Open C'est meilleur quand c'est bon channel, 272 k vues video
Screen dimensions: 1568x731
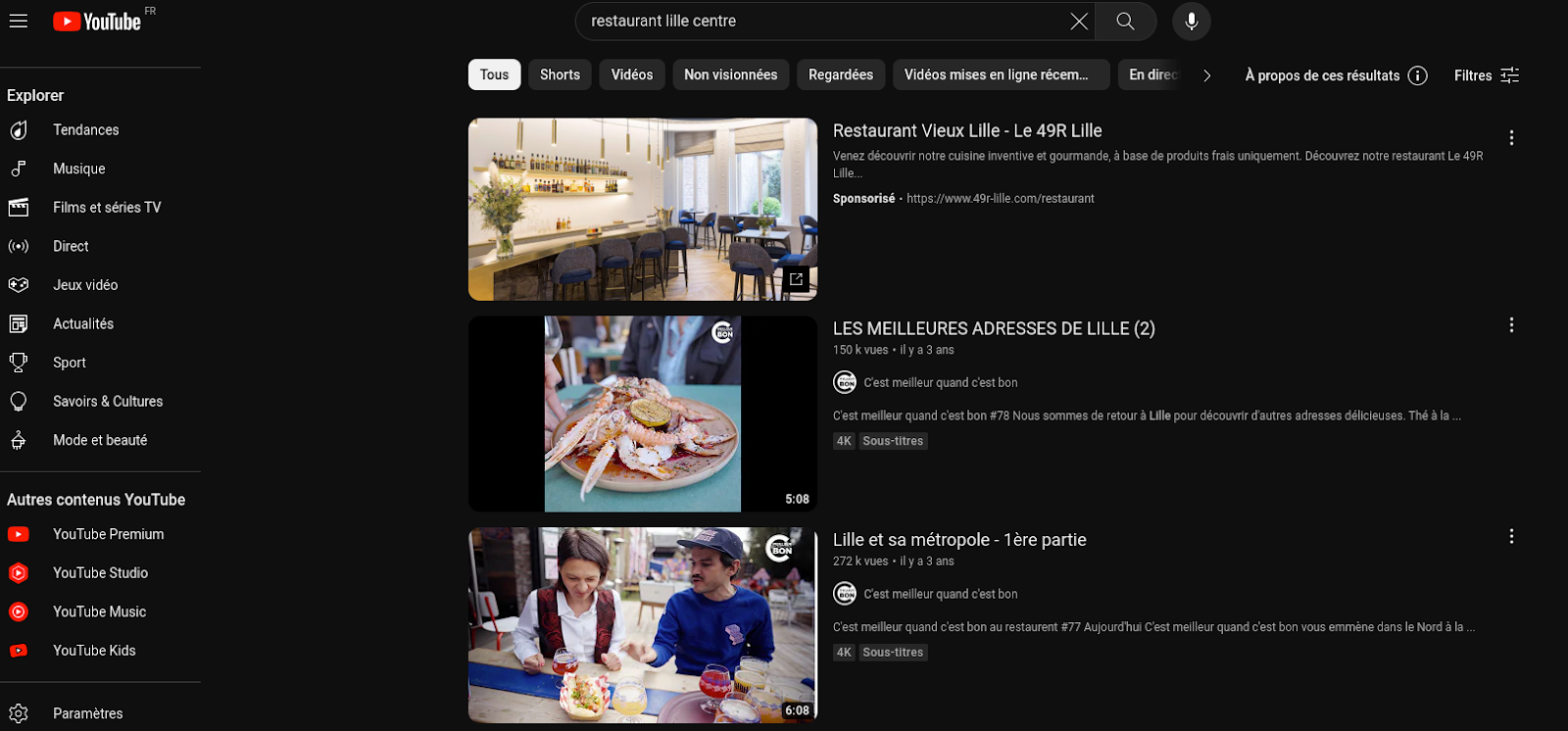[941, 595]
